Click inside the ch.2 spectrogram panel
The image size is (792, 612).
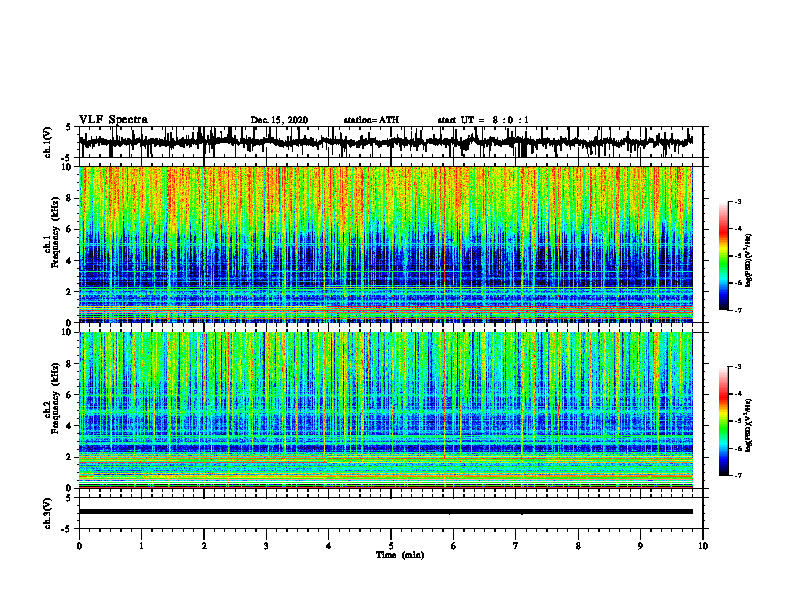(x=385, y=410)
